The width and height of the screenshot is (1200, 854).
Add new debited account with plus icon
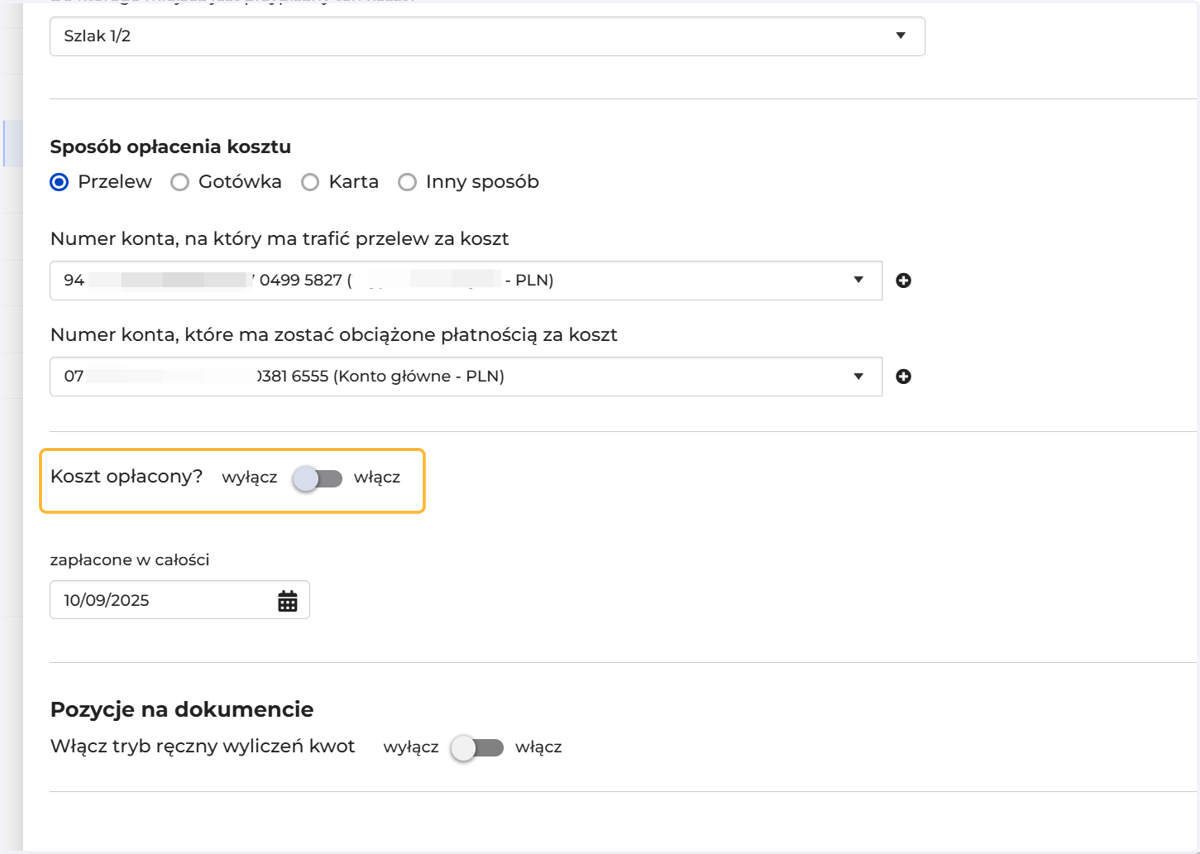coord(903,377)
